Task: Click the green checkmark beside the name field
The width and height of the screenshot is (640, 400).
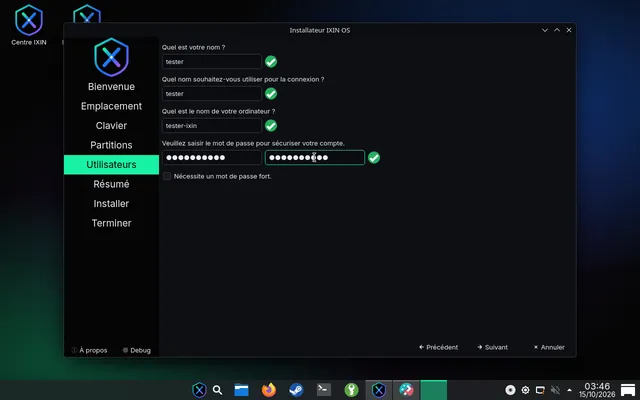Action: click(x=271, y=62)
